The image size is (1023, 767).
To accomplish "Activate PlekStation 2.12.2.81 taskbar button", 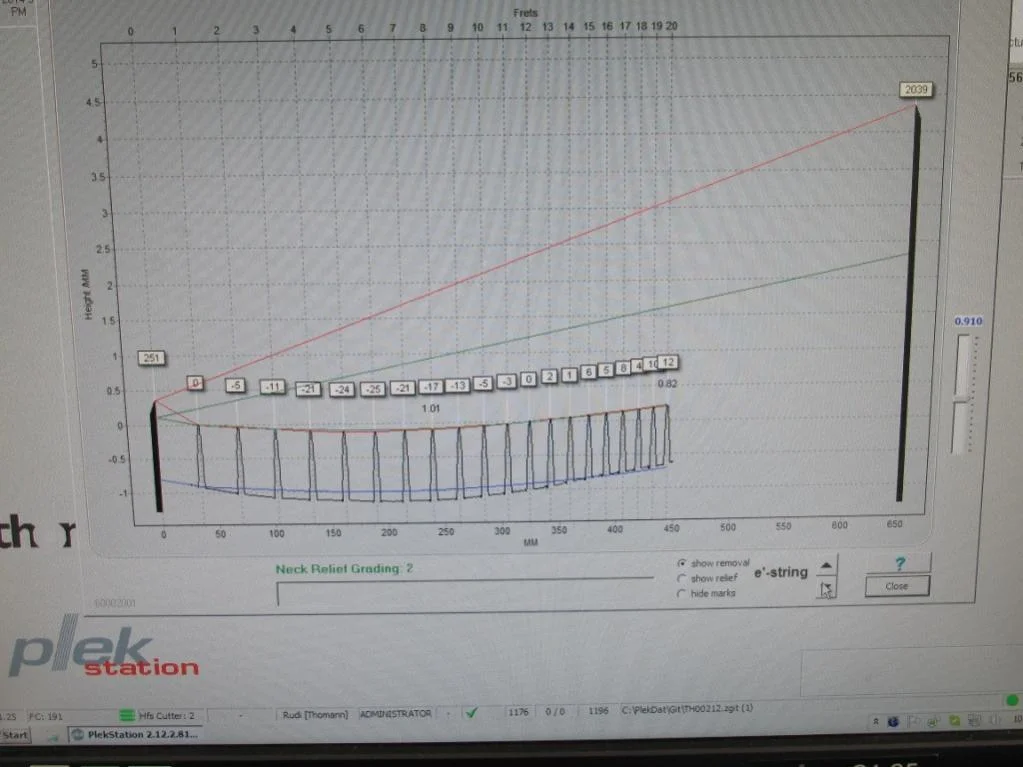I will click(135, 734).
